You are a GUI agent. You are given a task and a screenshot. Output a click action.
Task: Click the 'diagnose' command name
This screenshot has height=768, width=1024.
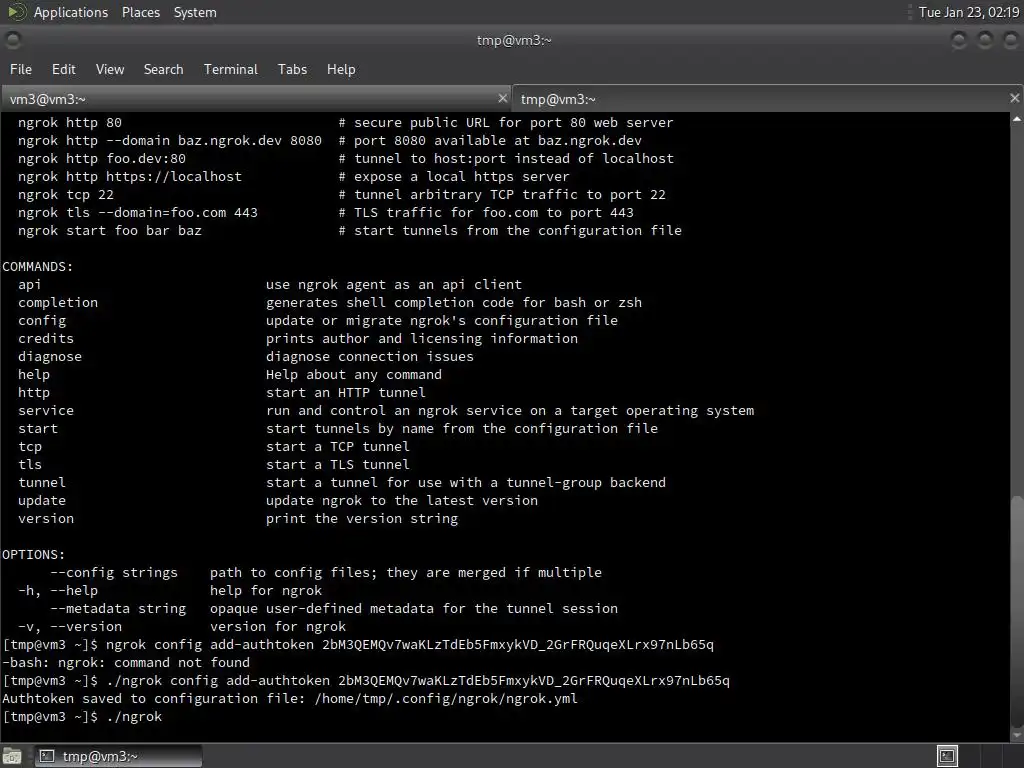tap(50, 357)
